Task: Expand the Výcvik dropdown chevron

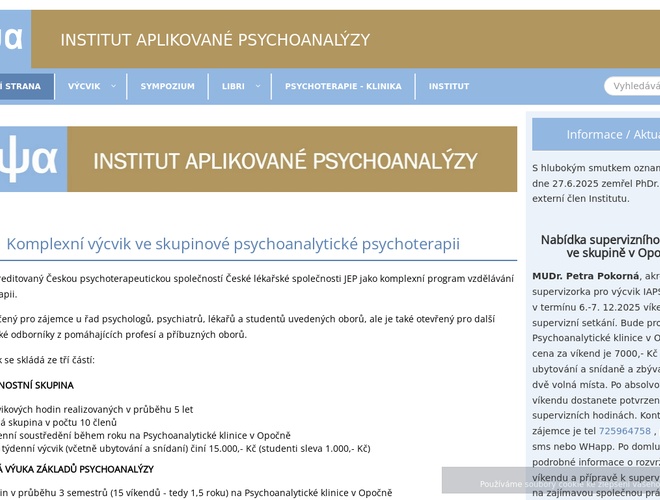Action: click(x=113, y=87)
